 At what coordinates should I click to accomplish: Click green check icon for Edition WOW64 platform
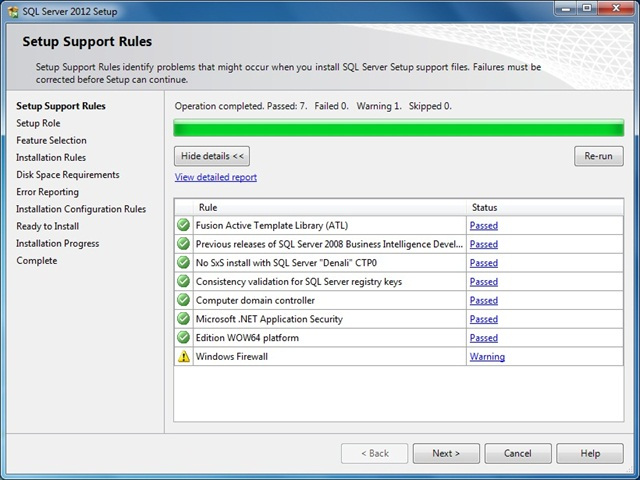point(184,338)
